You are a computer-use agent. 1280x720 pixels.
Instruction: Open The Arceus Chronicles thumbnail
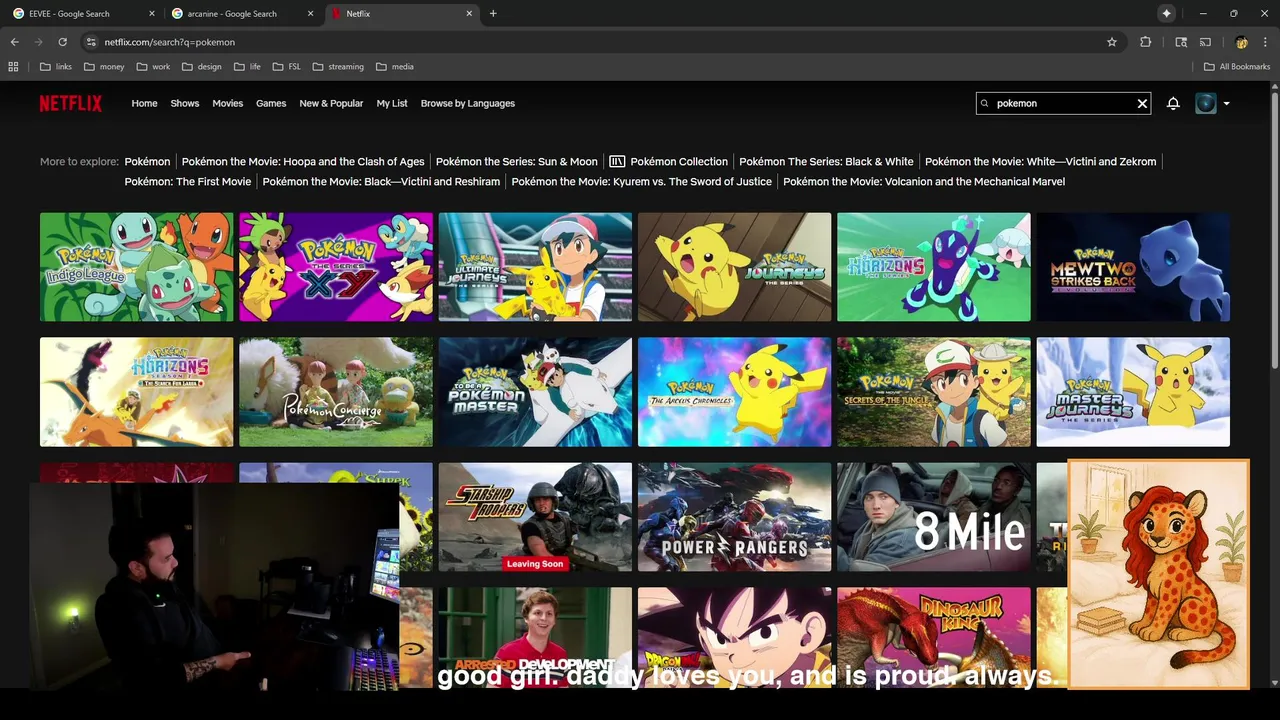click(734, 392)
